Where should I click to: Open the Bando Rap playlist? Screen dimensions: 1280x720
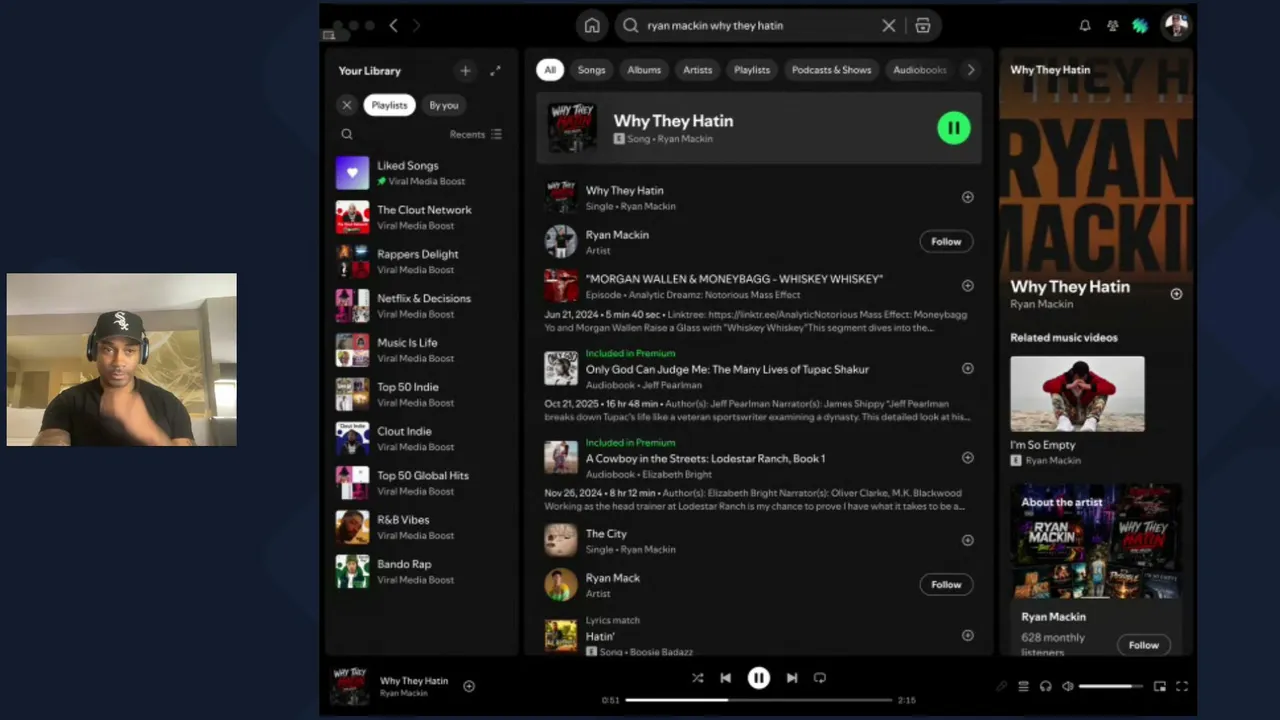420,571
